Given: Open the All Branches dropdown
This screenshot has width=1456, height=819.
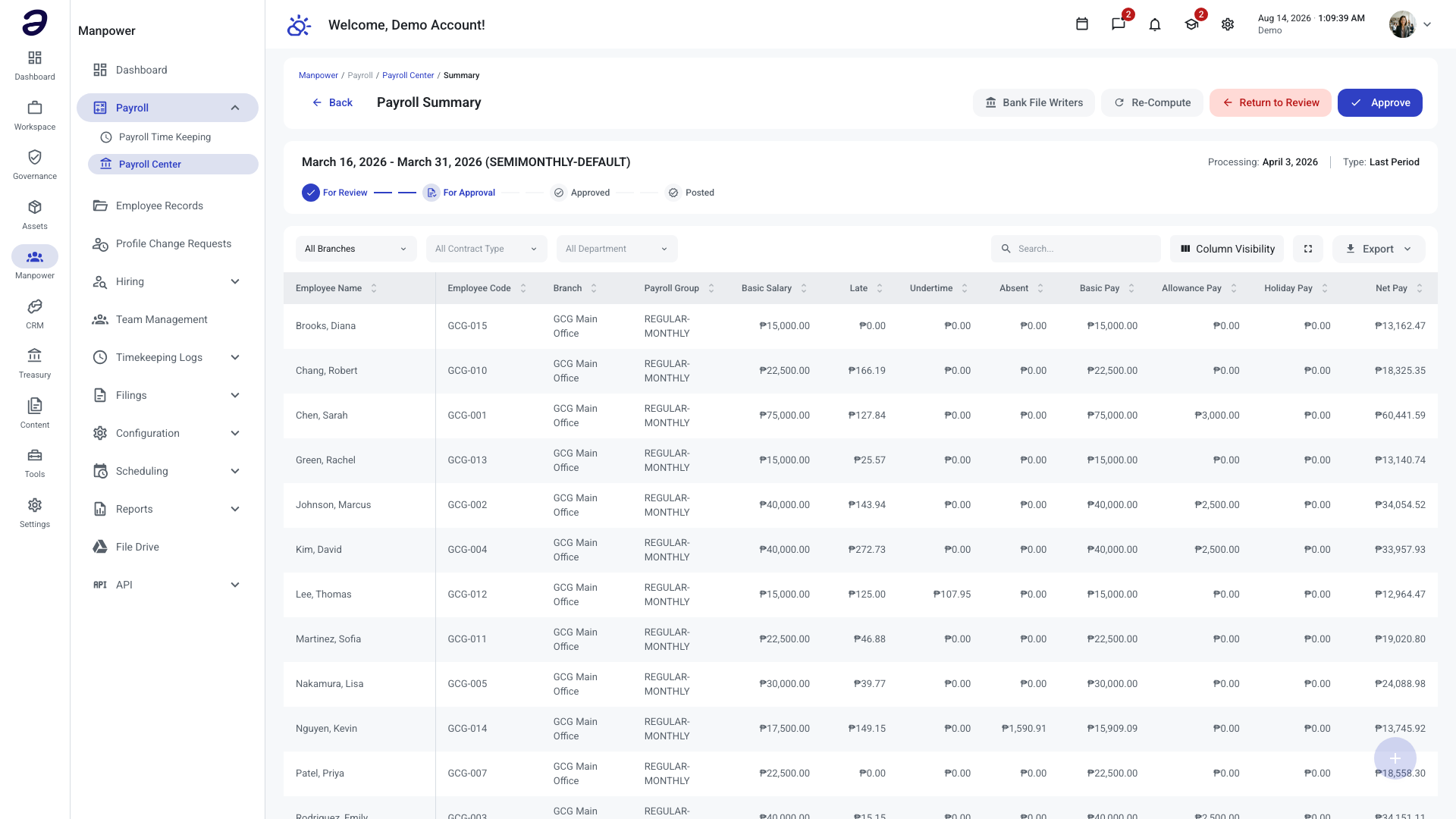Looking at the screenshot, I should [x=356, y=249].
